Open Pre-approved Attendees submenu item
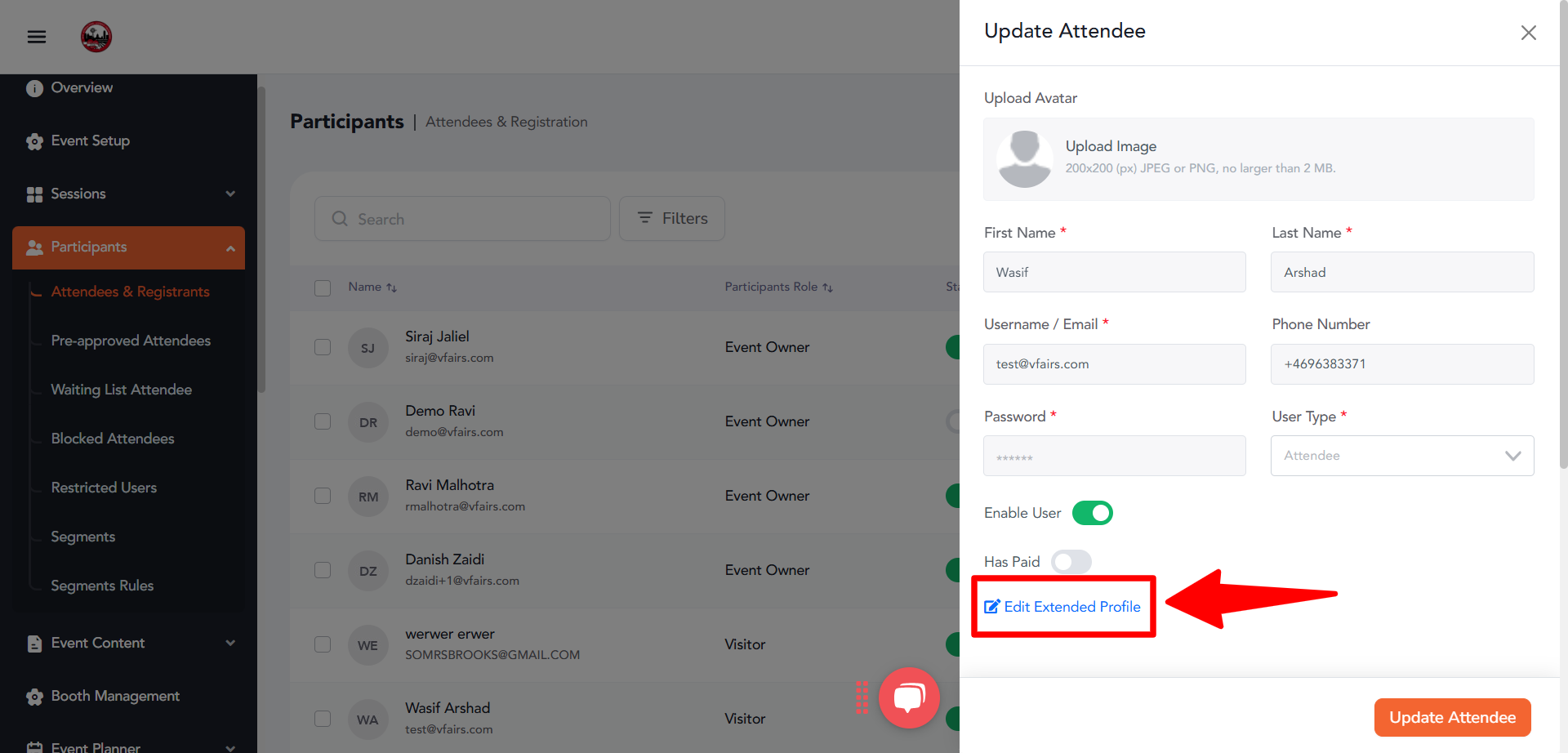1568x753 pixels. click(131, 341)
